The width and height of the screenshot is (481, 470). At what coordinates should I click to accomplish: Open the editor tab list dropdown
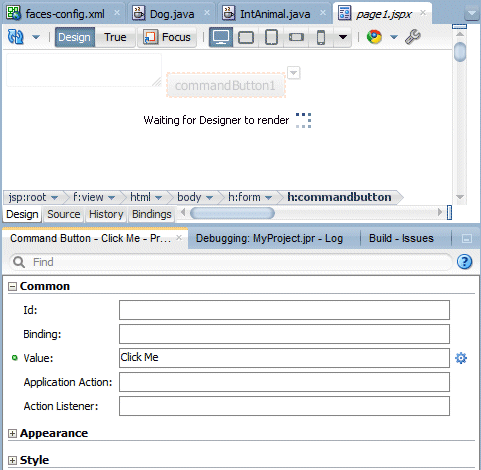pos(471,14)
